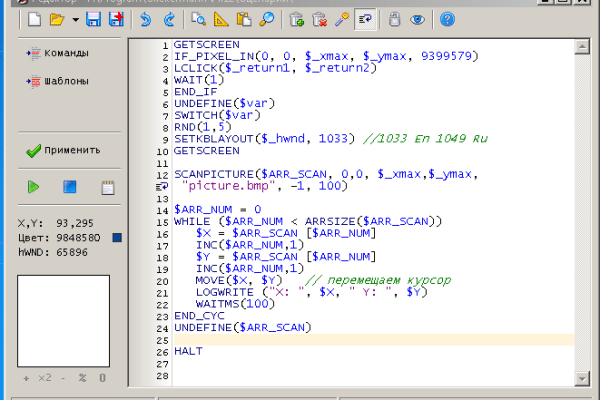
Task: Undo the last edit
Action: click(146, 19)
